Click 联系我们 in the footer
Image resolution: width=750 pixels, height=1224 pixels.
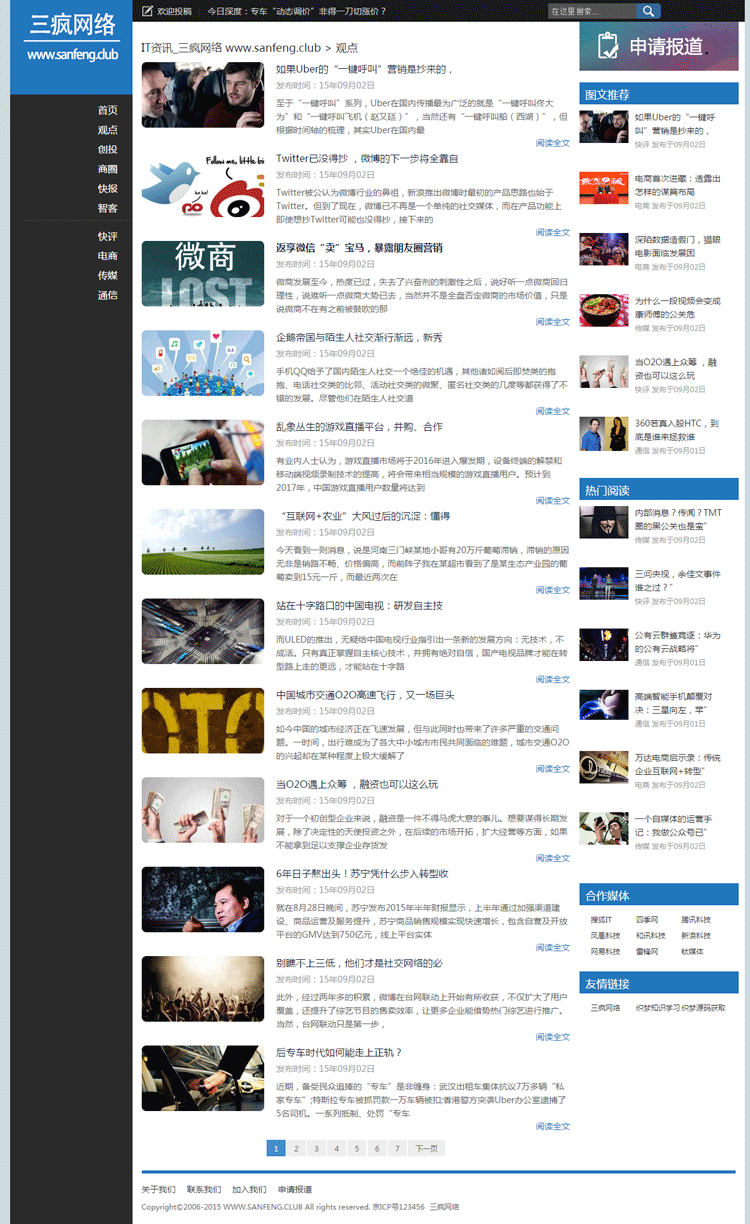[x=203, y=1189]
